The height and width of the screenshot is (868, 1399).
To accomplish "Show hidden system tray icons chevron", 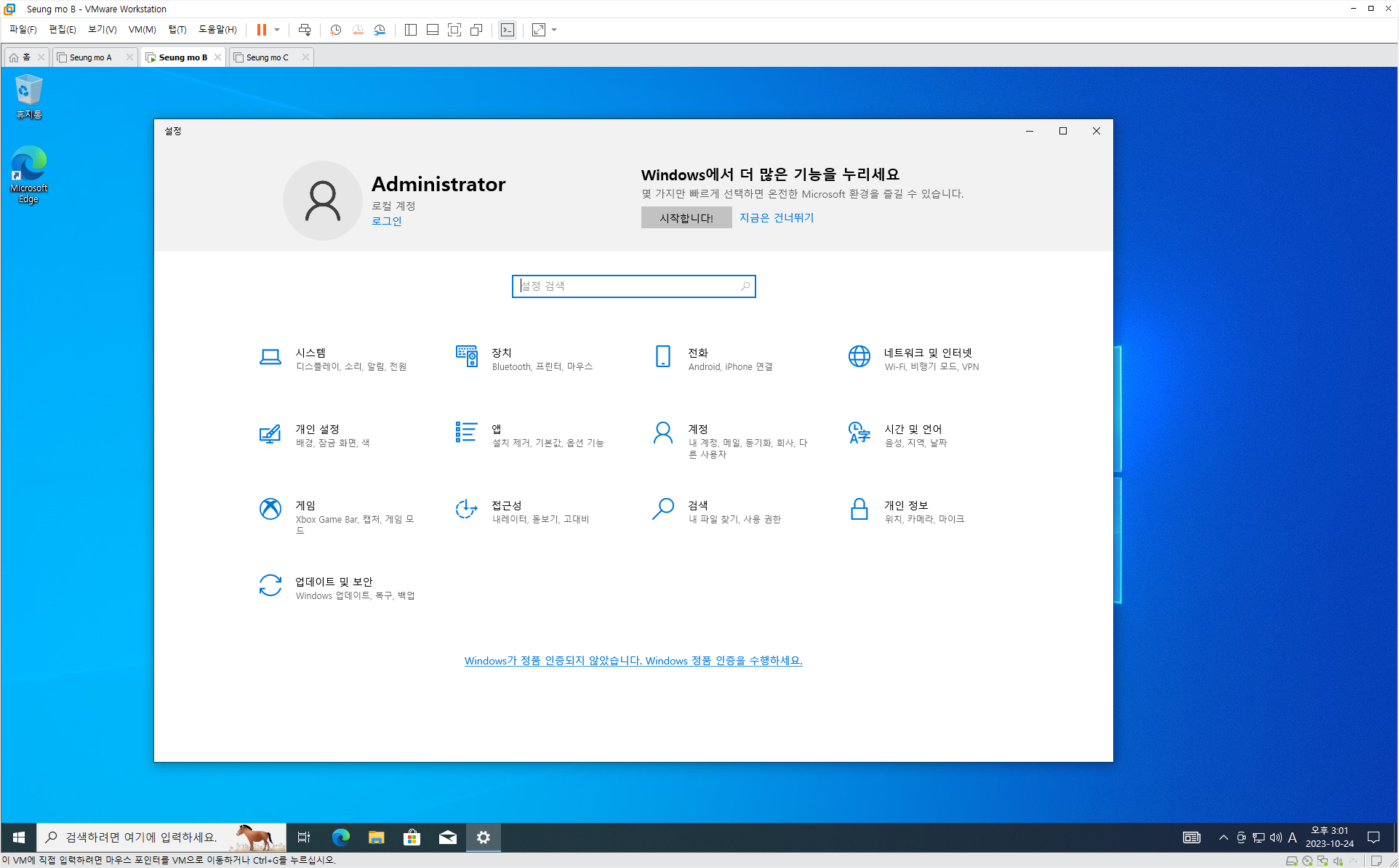I will pos(1224,837).
